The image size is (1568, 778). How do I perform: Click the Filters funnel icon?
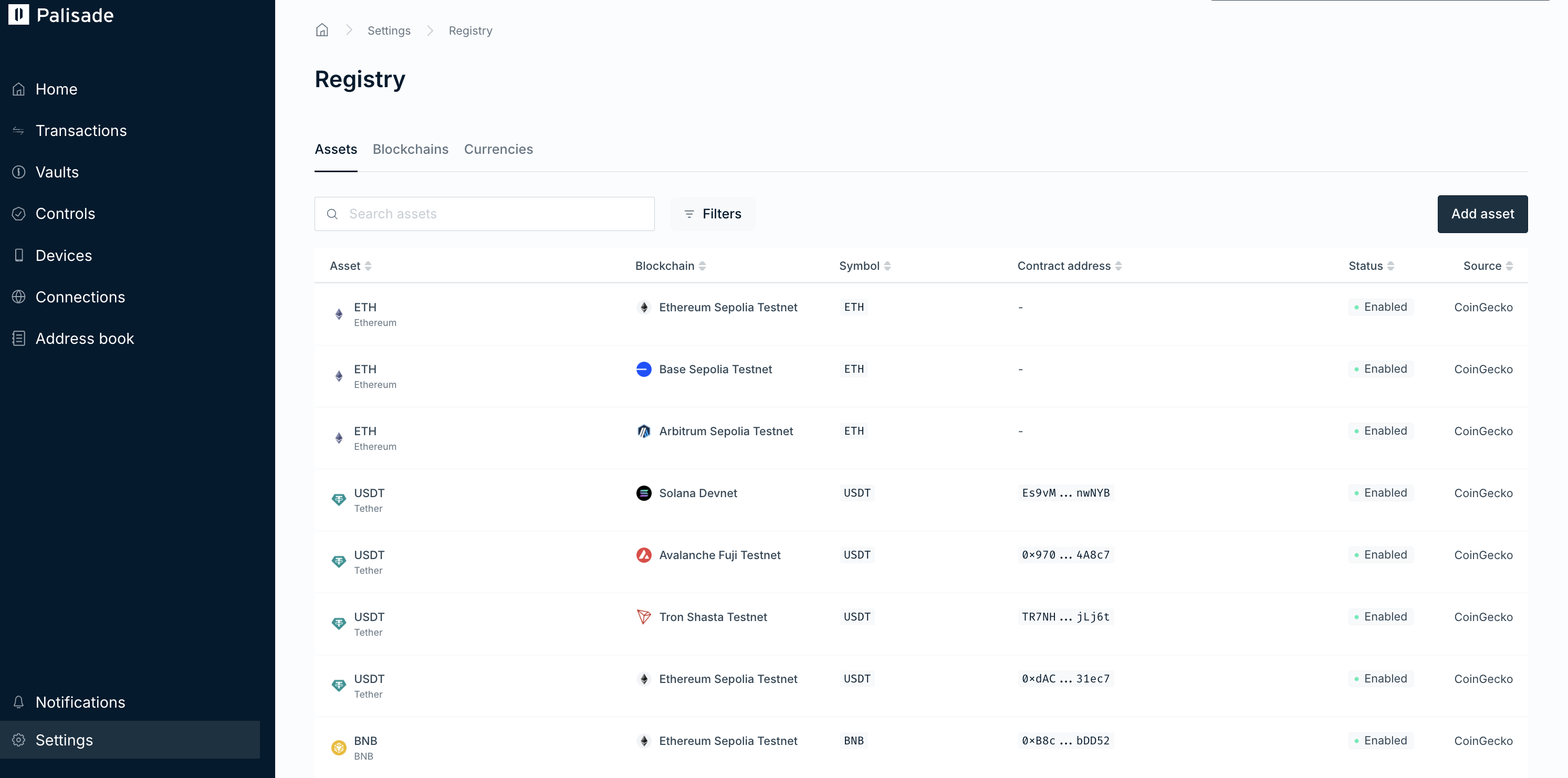click(x=689, y=214)
